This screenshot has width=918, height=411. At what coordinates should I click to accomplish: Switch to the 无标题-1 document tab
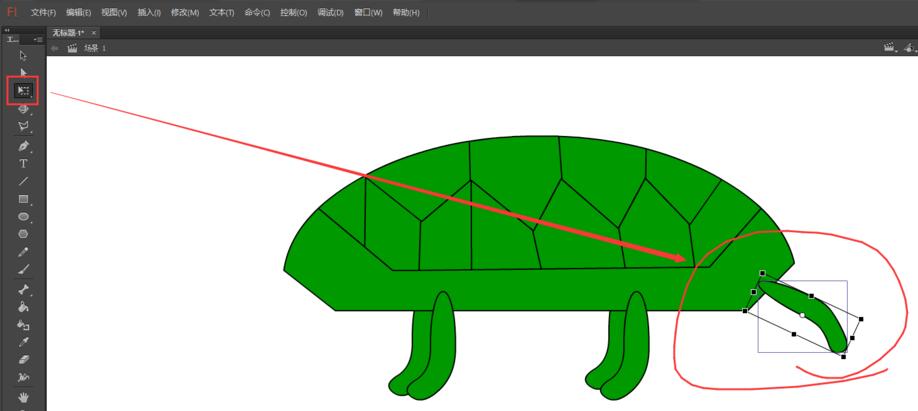click(x=67, y=32)
